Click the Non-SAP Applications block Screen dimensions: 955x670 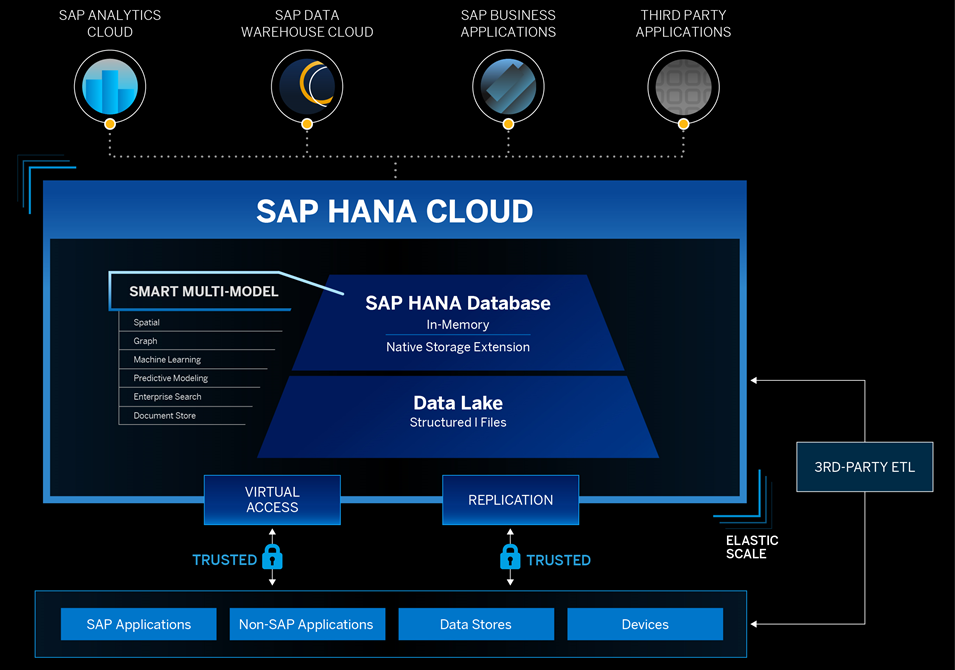click(307, 624)
